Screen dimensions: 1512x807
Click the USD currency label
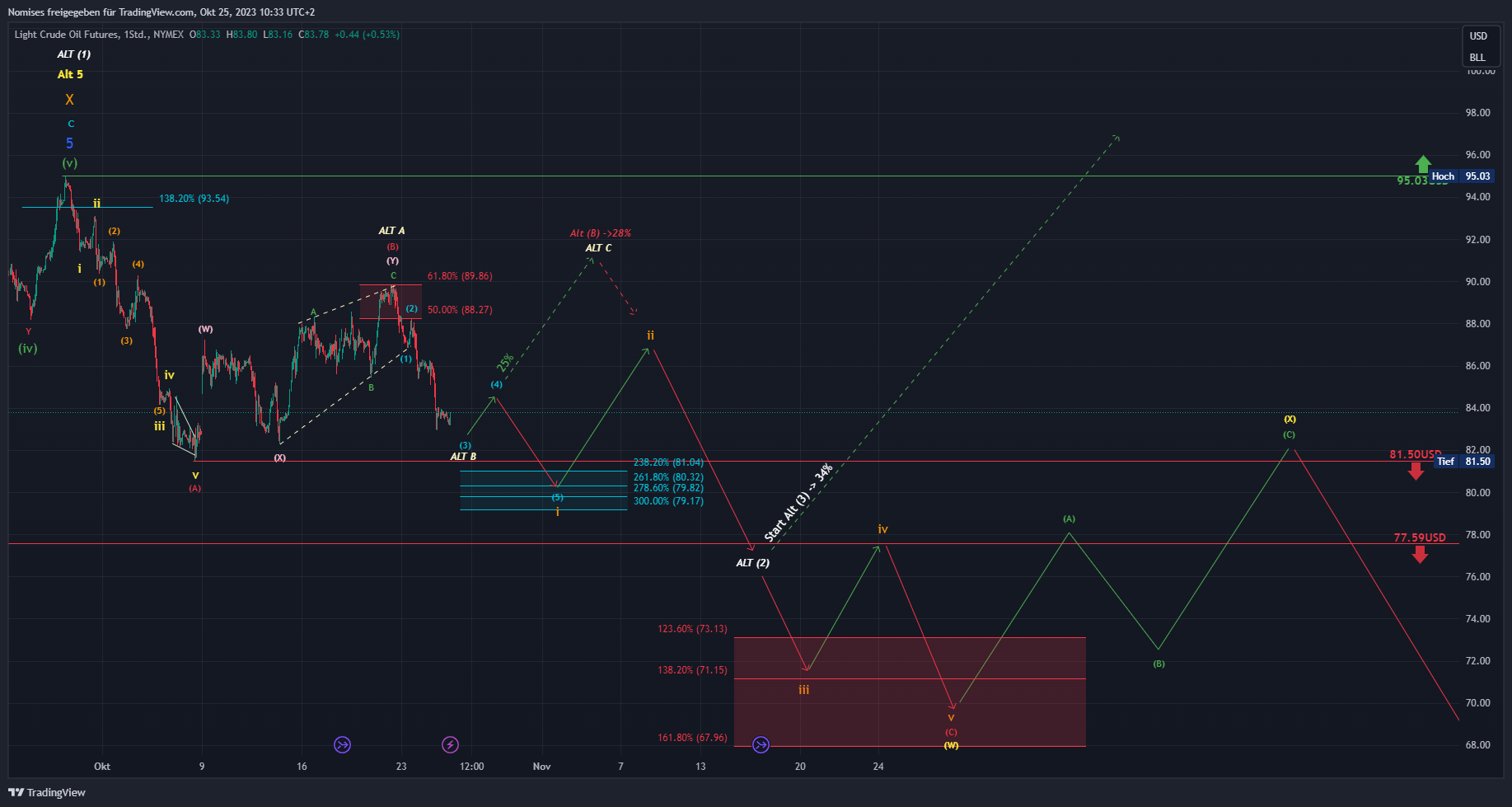(1478, 36)
